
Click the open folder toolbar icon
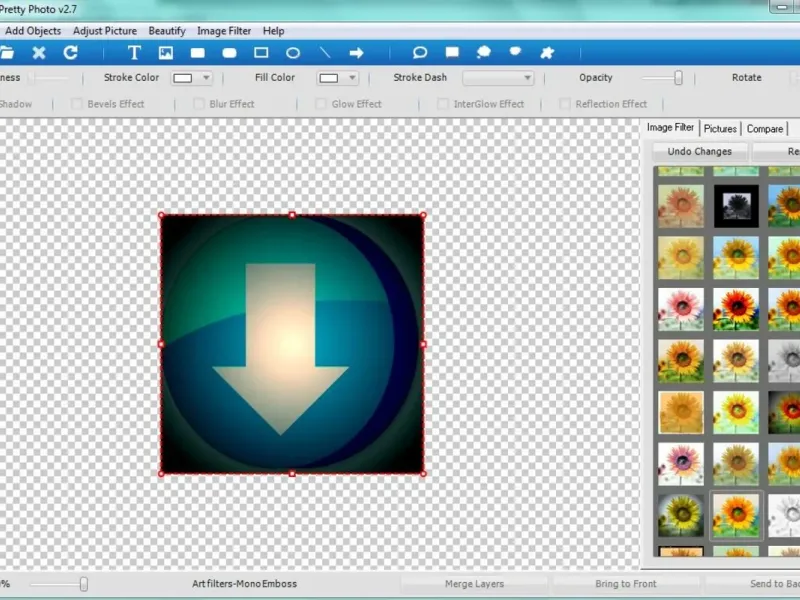6,53
